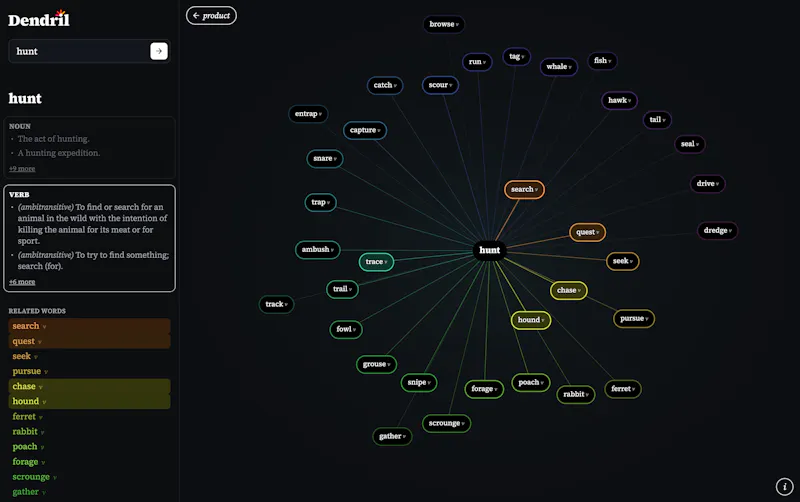The width and height of the screenshot is (800, 502).
Task: Select the ambush graph node
Action: (x=317, y=249)
